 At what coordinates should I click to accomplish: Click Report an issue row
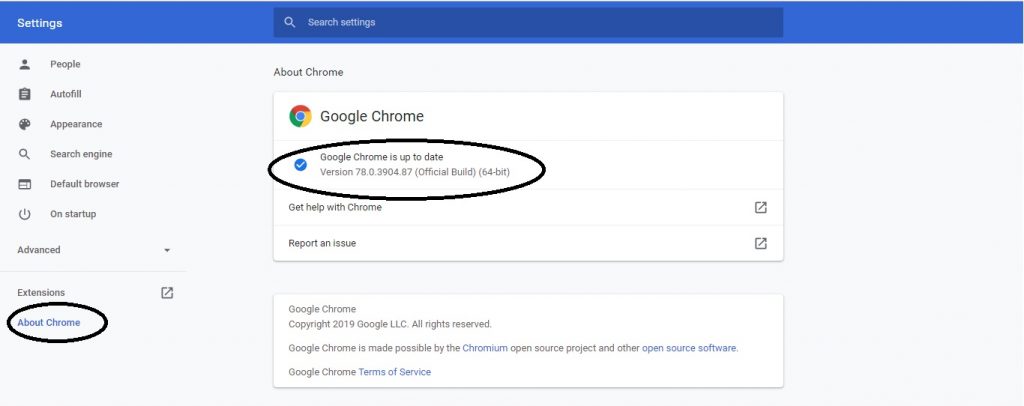528,243
